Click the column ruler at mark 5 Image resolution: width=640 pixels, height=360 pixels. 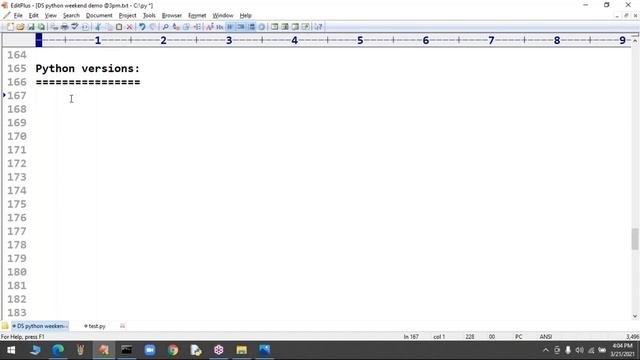(360, 40)
